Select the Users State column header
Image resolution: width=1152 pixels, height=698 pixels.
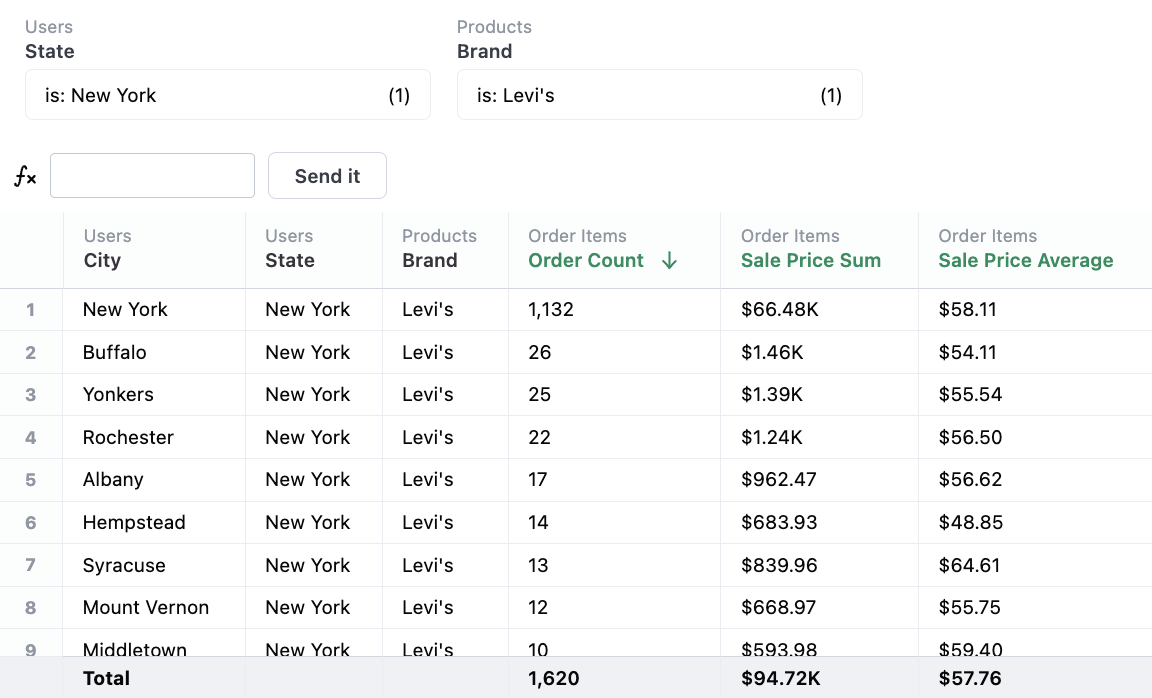click(290, 261)
